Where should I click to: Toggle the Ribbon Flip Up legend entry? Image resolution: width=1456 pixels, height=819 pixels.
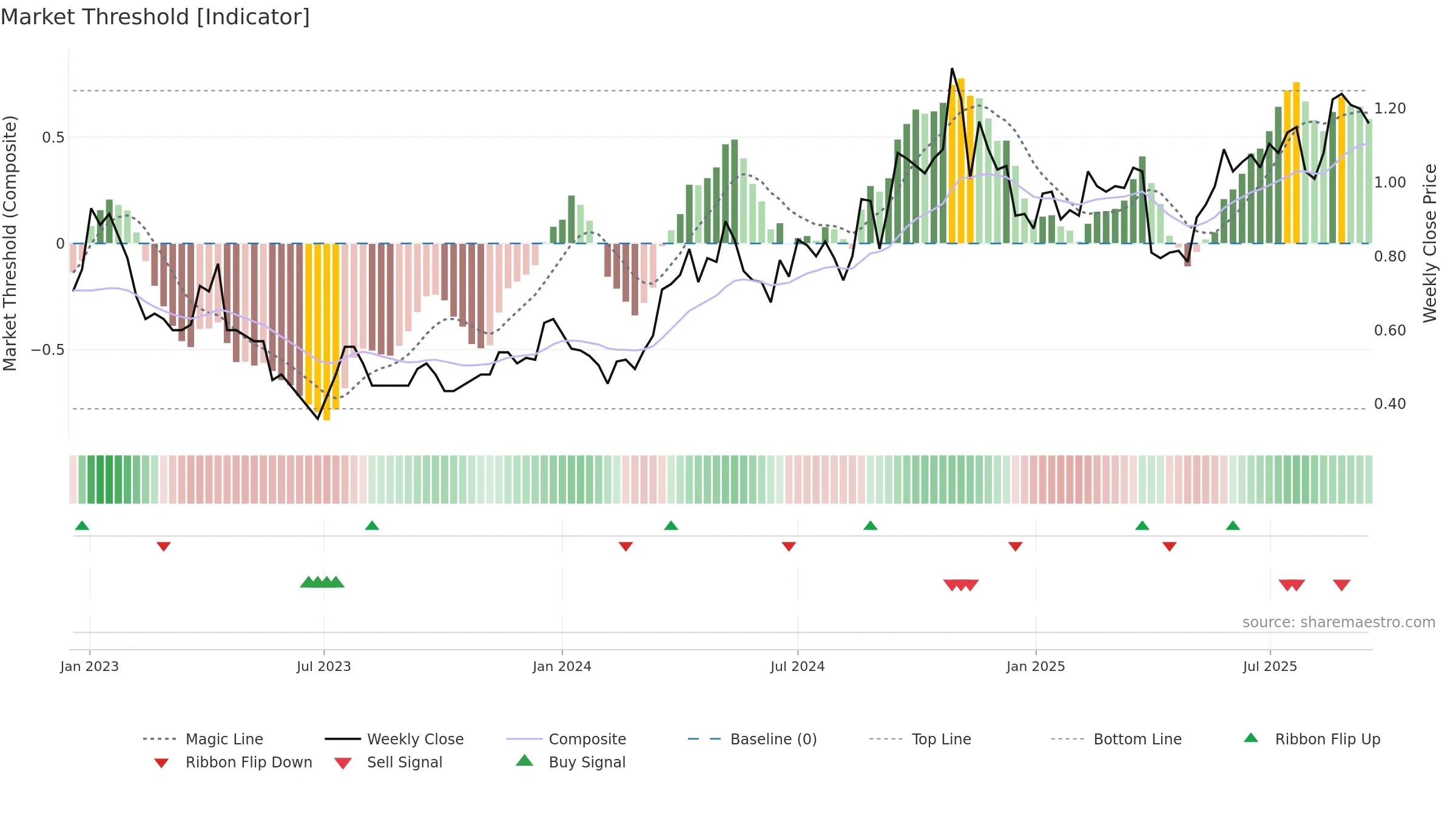click(x=1312, y=739)
